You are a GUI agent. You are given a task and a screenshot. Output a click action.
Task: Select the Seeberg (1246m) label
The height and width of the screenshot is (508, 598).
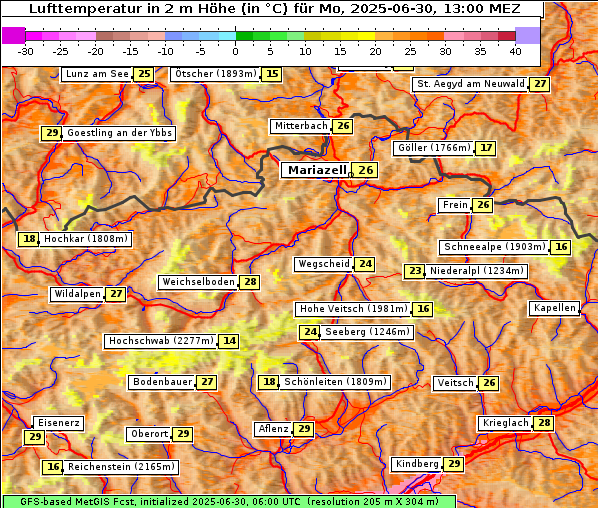pyautogui.click(x=367, y=332)
